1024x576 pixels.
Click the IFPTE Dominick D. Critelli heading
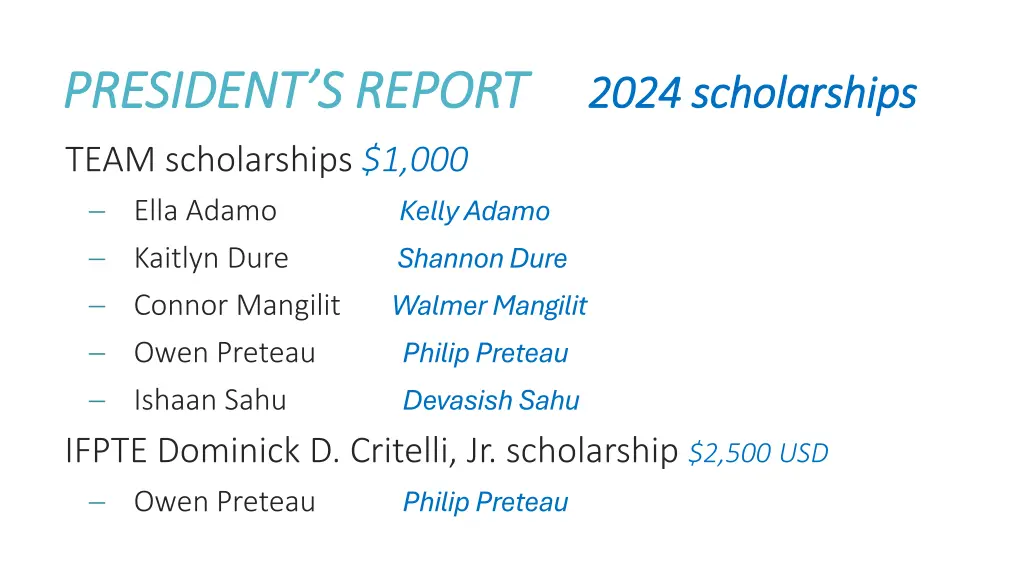point(372,451)
